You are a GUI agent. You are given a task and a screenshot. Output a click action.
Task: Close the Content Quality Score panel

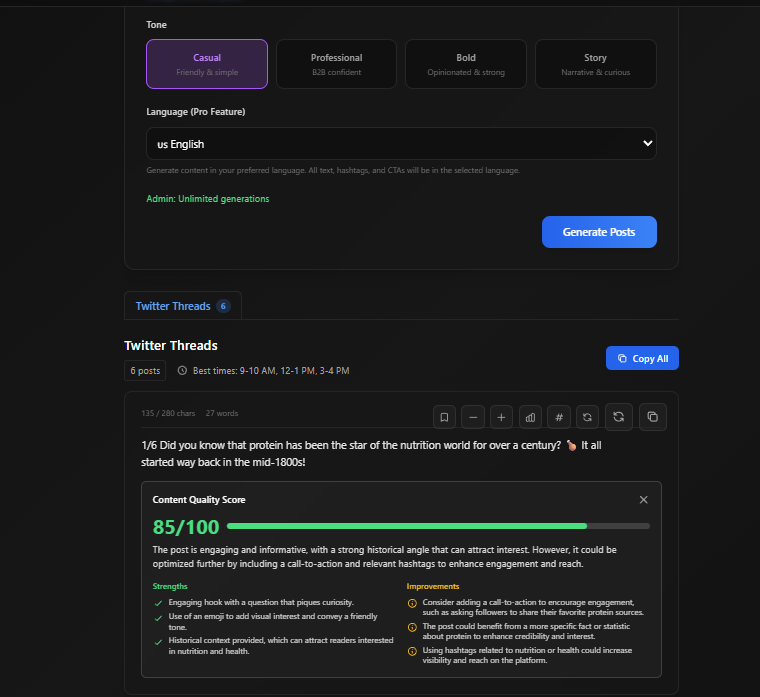coord(643,499)
